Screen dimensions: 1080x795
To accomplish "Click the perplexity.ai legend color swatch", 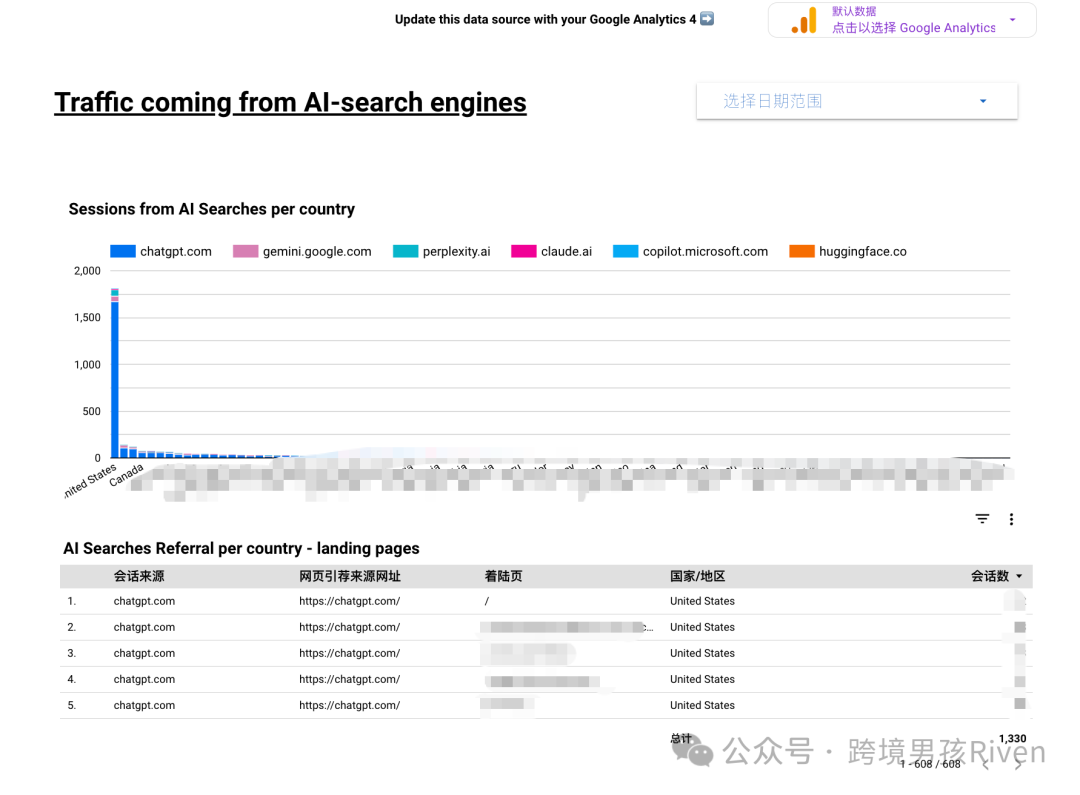I will tap(405, 251).
